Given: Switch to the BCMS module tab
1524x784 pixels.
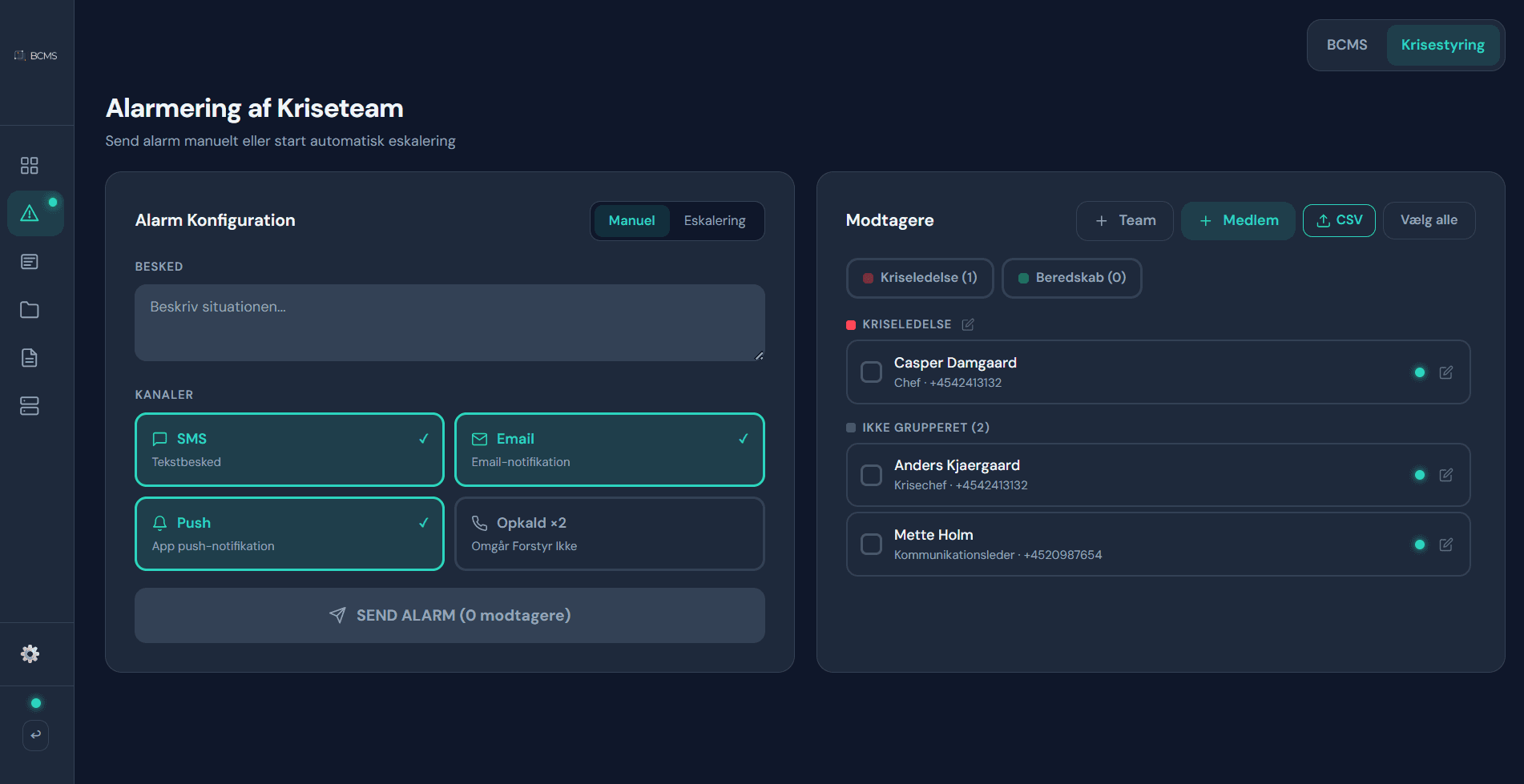Looking at the screenshot, I should pos(1346,45).
